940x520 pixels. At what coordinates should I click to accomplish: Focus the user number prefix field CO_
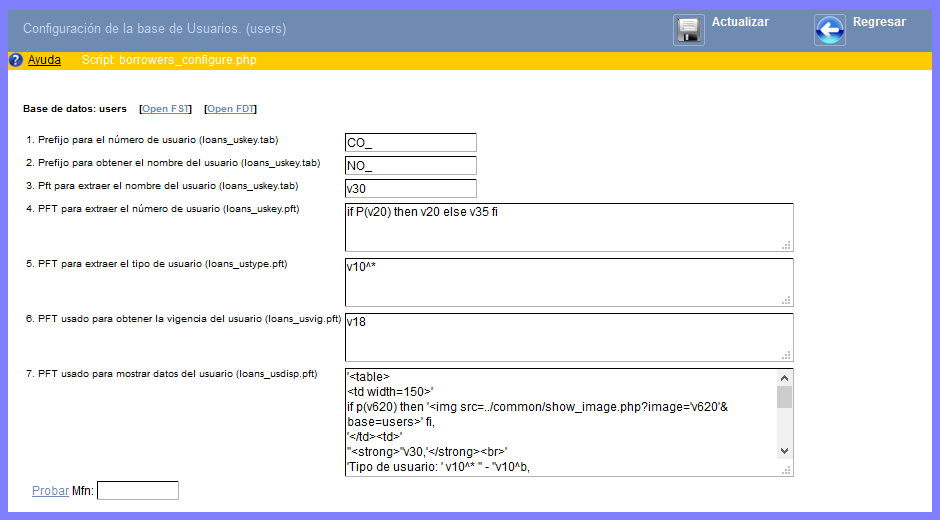pyautogui.click(x=410, y=143)
